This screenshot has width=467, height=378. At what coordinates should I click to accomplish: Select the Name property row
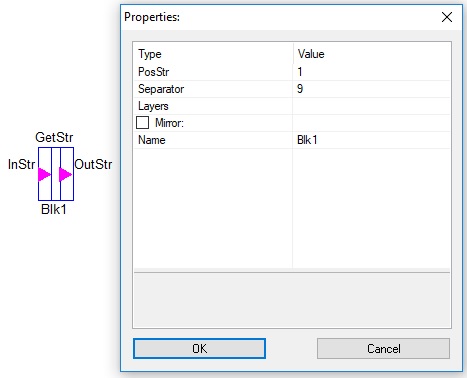tap(292, 140)
